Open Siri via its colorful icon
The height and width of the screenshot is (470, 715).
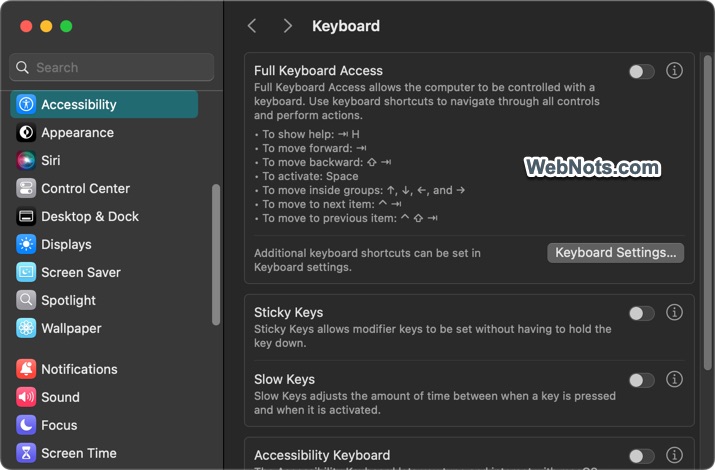point(26,160)
